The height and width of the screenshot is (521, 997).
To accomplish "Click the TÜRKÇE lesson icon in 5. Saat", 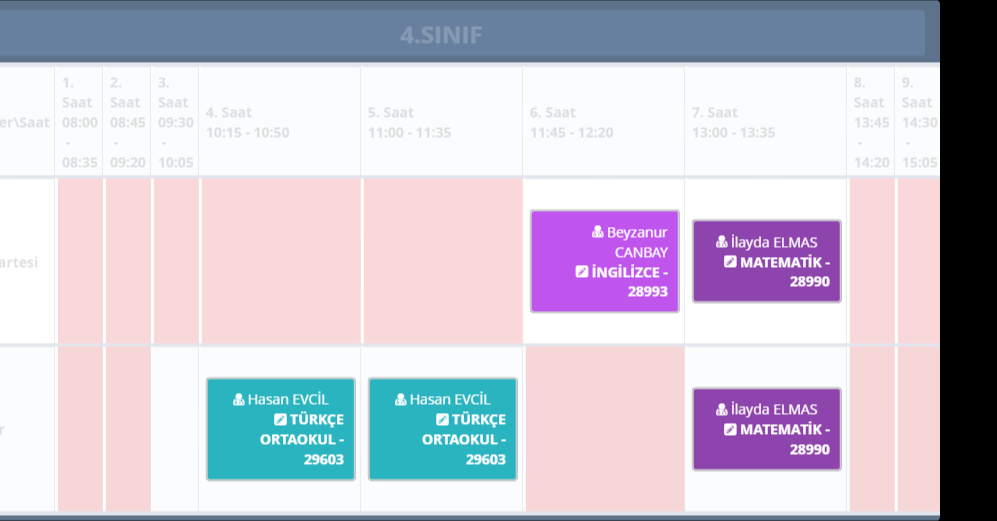I will coord(442,419).
